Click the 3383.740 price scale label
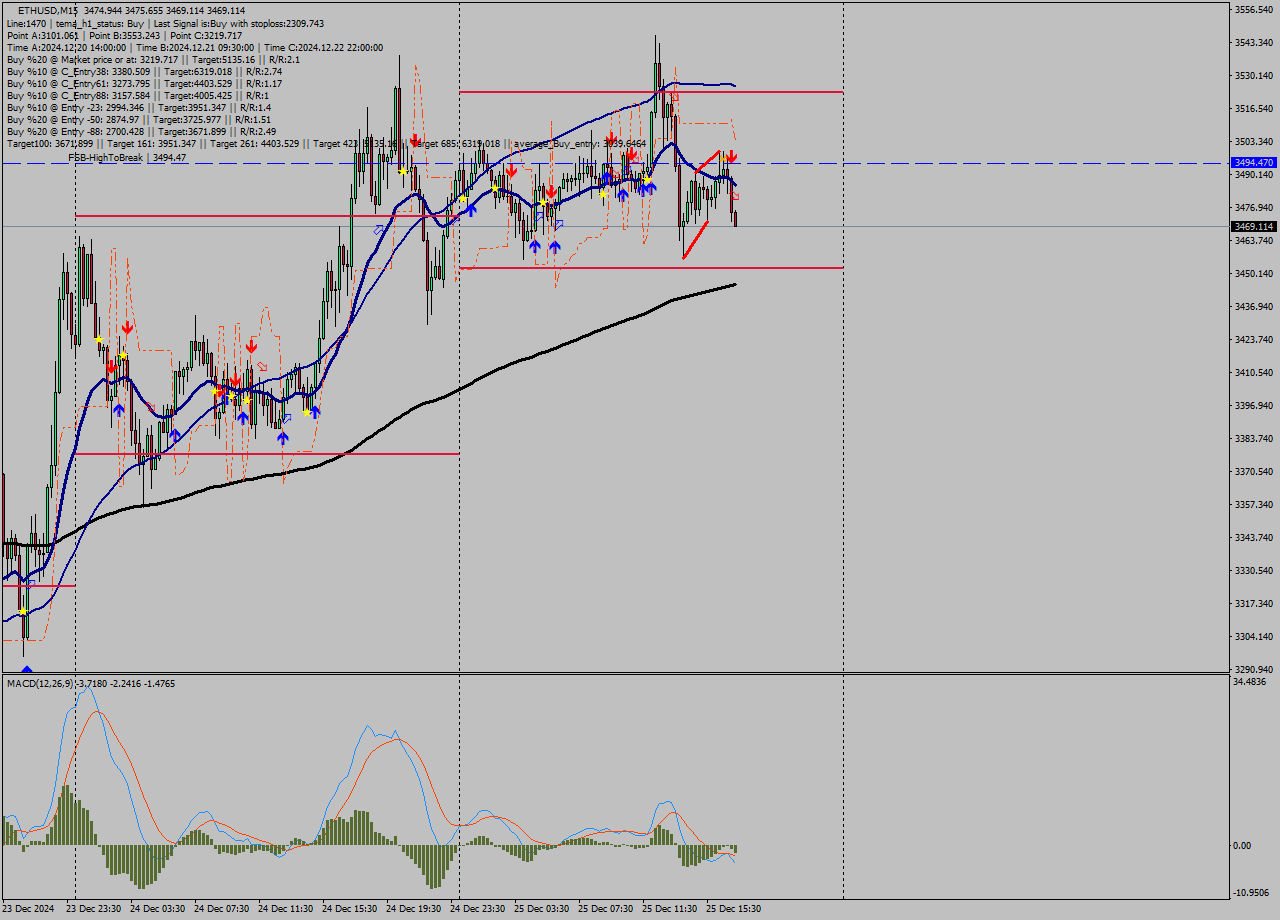This screenshot has height=920, width=1280. (x=1254, y=438)
